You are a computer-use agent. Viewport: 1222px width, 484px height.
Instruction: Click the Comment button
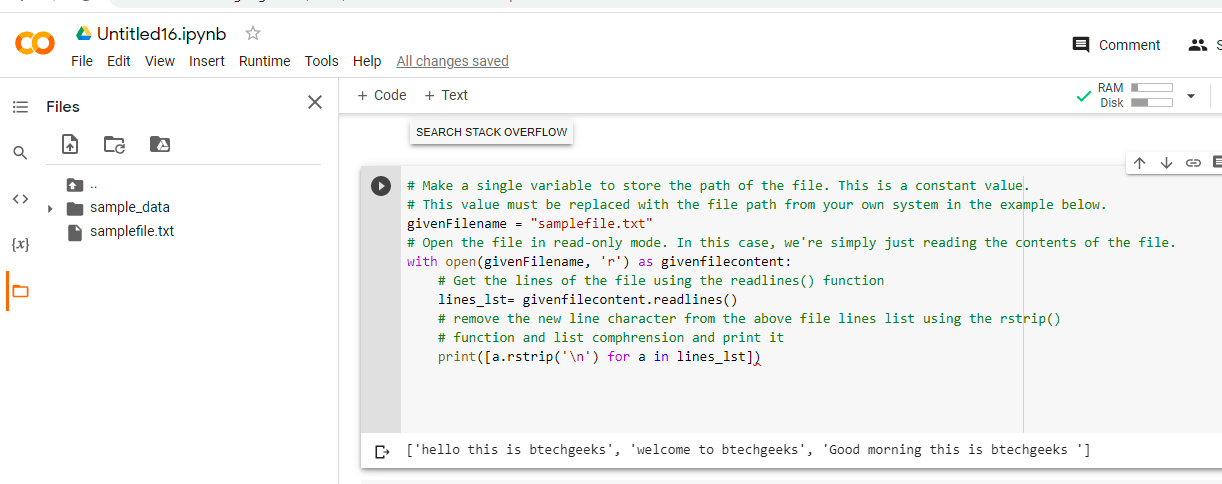[x=1116, y=45]
